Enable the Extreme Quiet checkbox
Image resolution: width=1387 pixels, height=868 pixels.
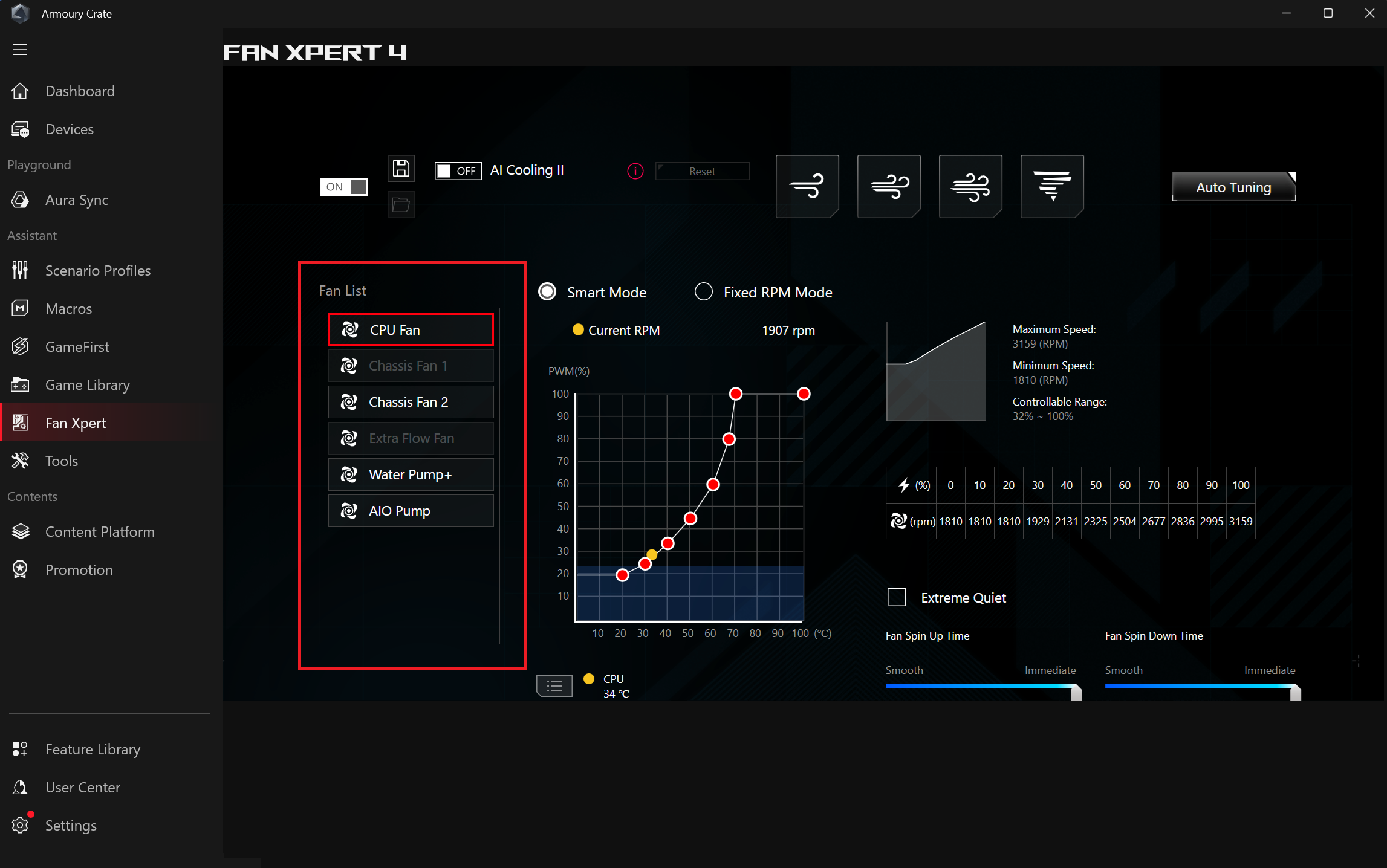tap(897, 597)
